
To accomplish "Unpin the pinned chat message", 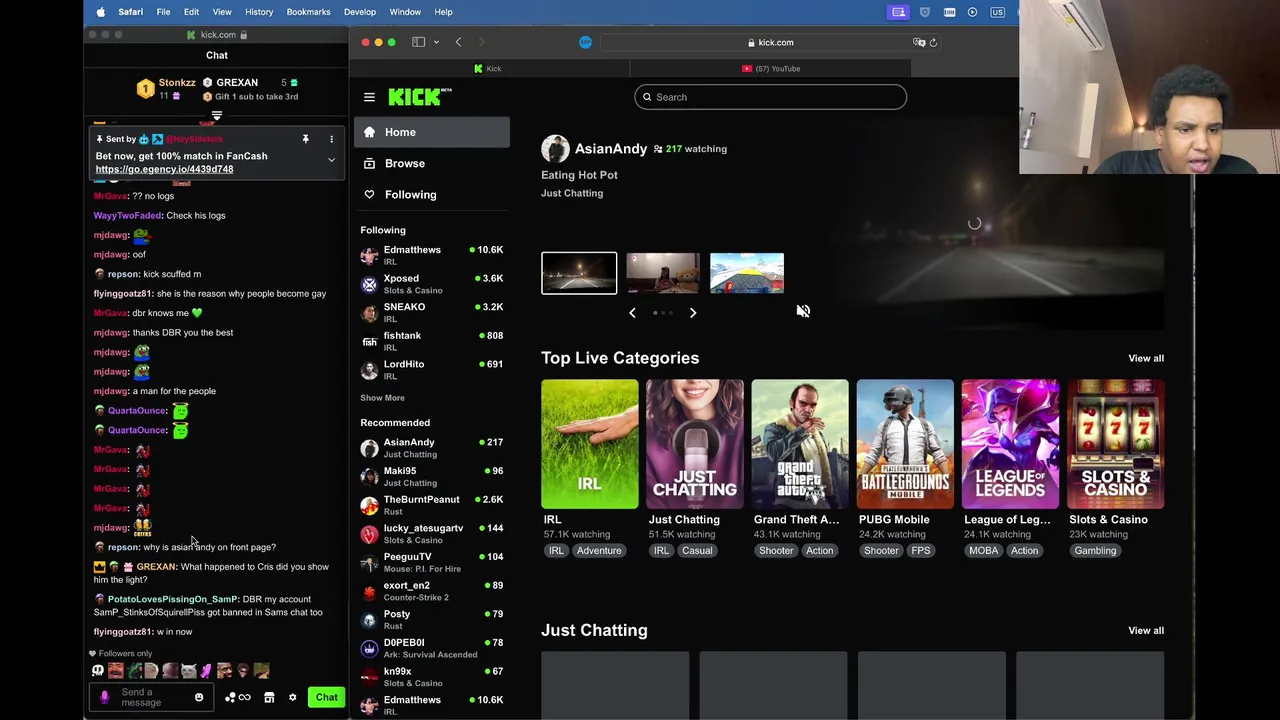I will click(305, 139).
